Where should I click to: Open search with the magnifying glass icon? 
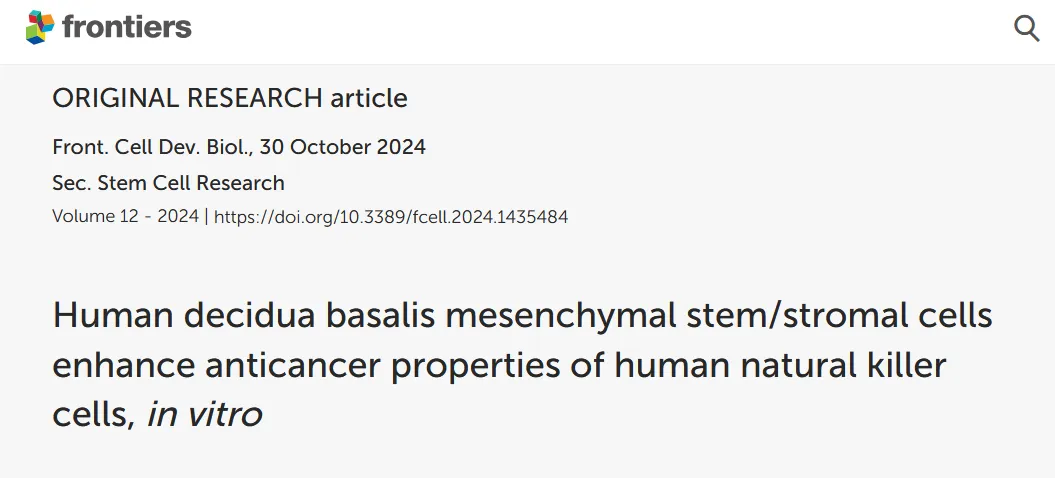[x=1027, y=29]
